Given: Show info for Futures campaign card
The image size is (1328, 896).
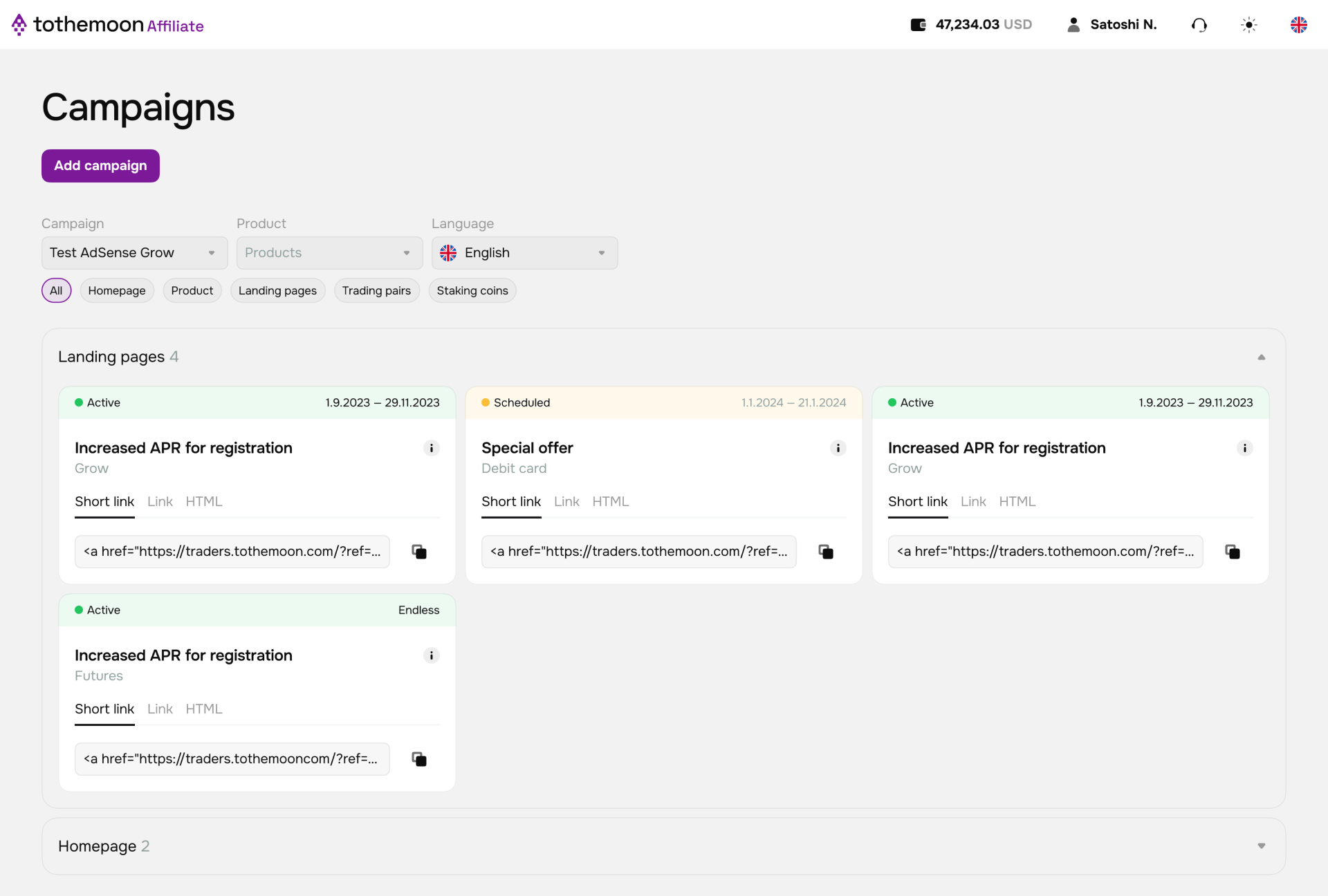Looking at the screenshot, I should (432, 655).
